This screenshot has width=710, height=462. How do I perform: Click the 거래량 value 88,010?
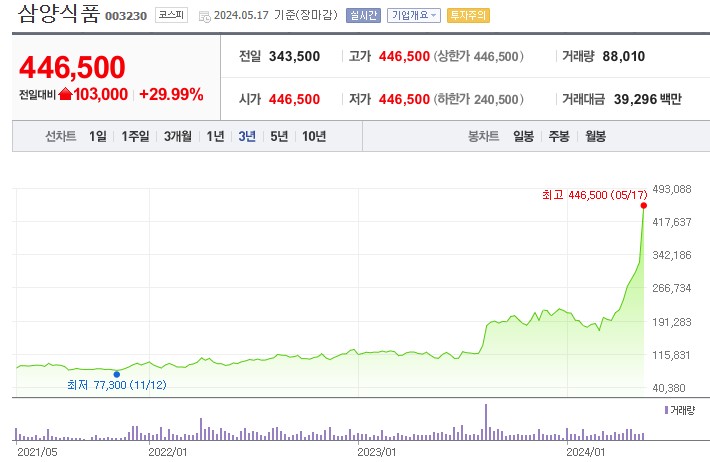pos(624,56)
